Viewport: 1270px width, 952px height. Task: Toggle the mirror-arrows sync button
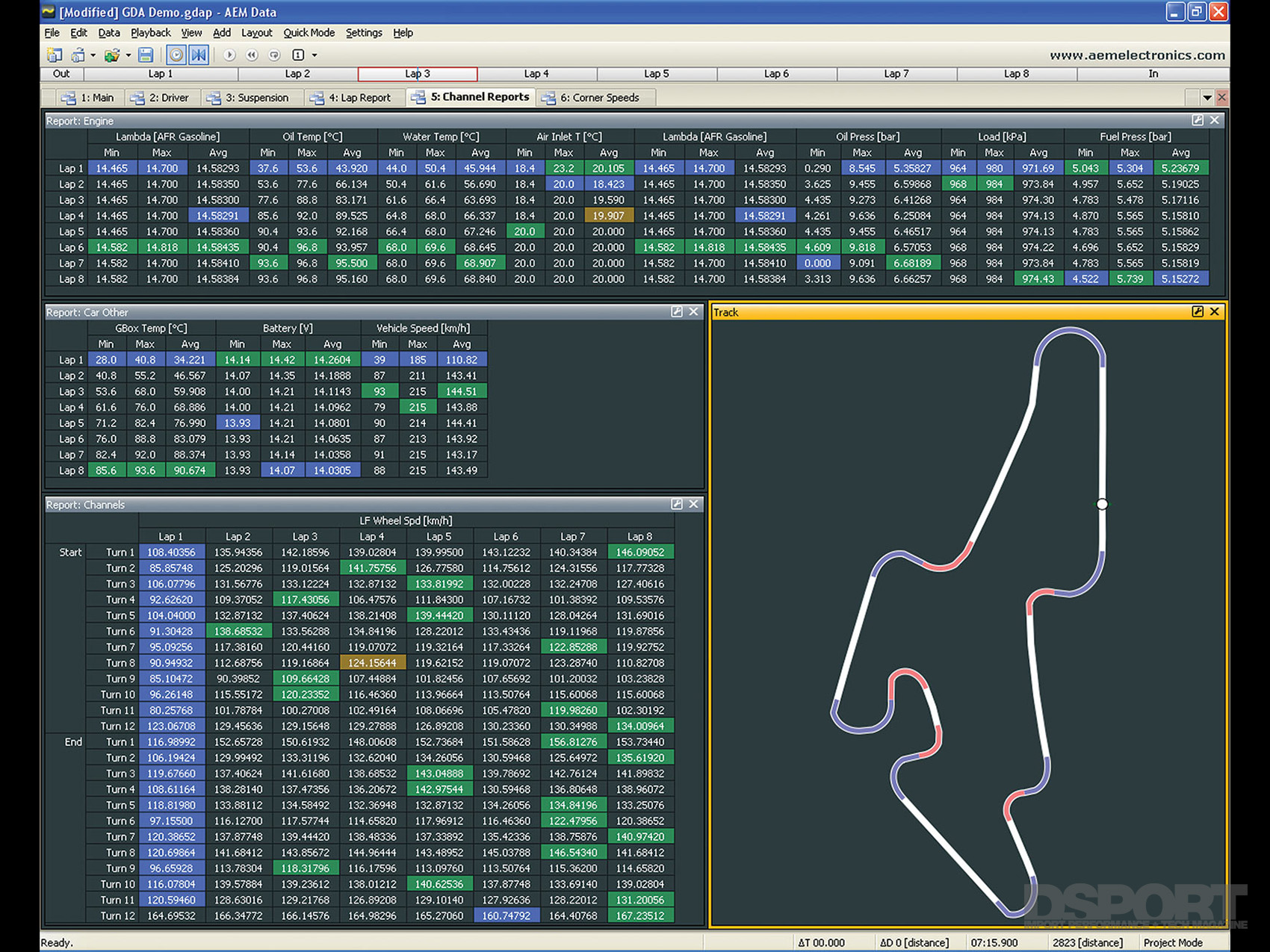click(199, 55)
